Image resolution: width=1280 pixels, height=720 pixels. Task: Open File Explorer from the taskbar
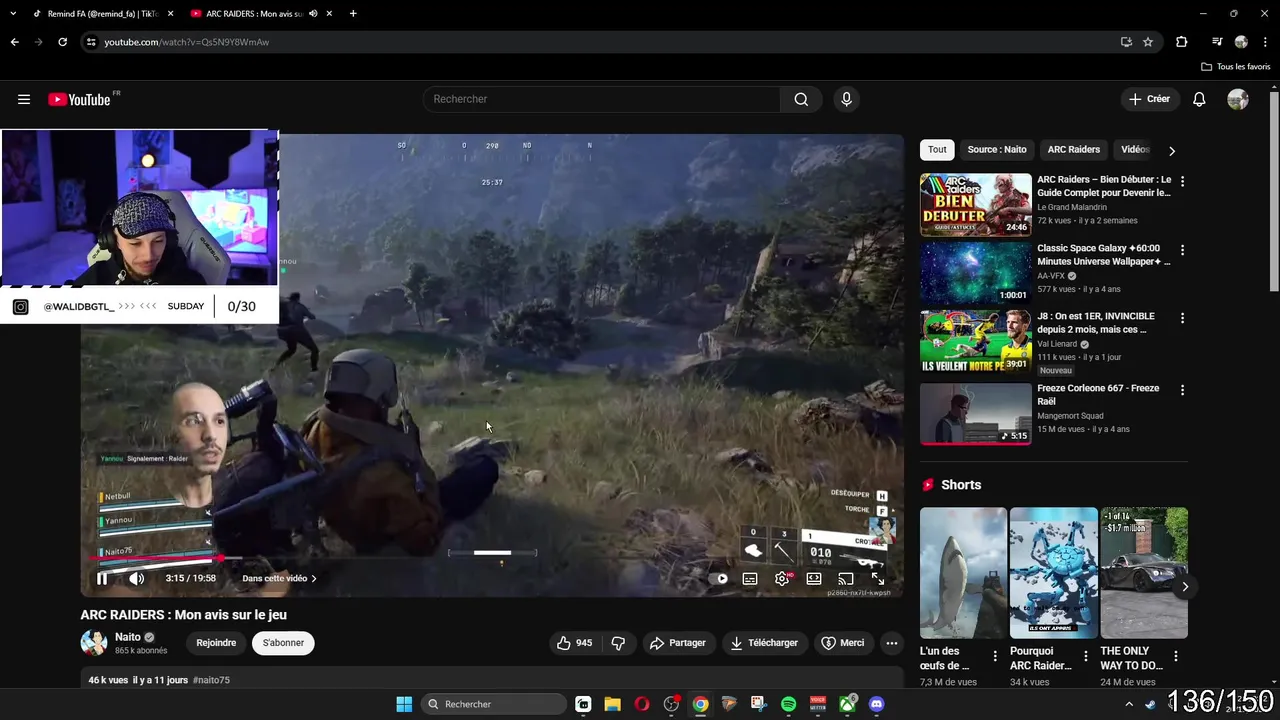pyautogui.click(x=613, y=704)
